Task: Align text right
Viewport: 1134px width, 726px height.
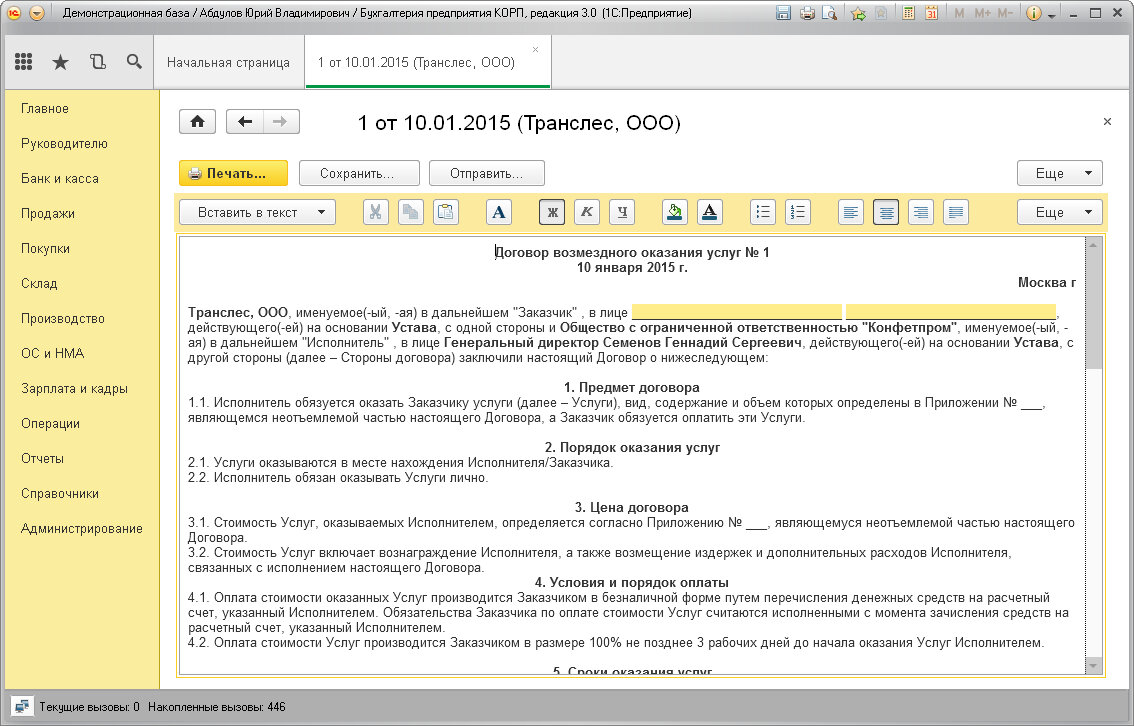Action: 921,213
